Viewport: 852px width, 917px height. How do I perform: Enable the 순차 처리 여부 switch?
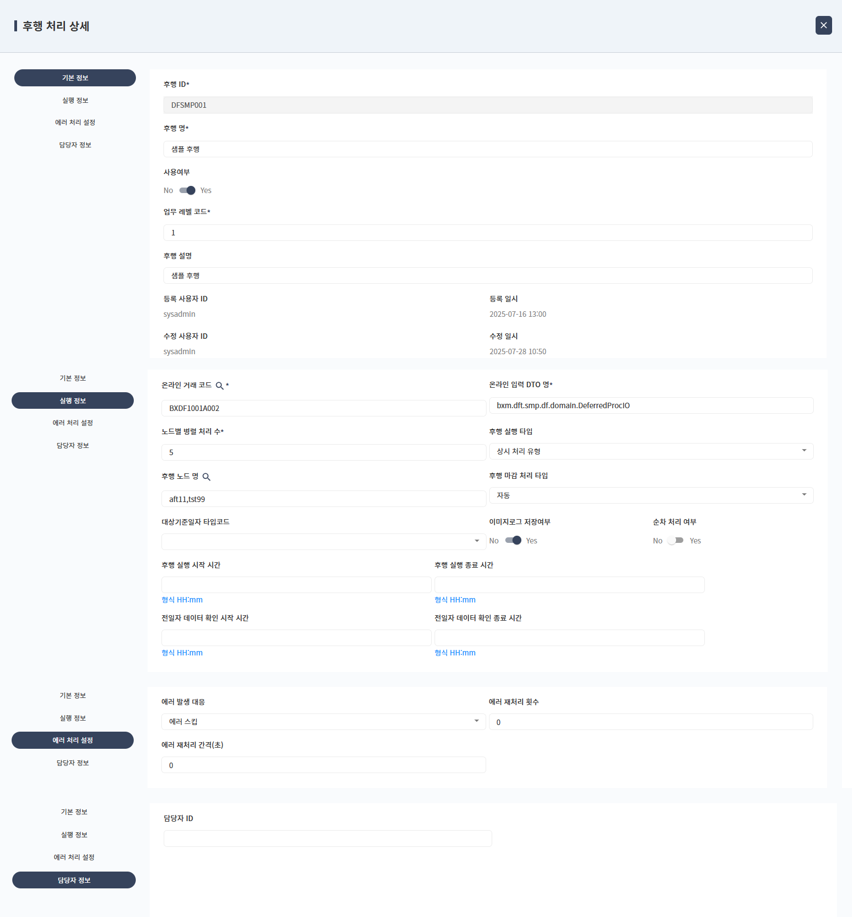click(677, 540)
